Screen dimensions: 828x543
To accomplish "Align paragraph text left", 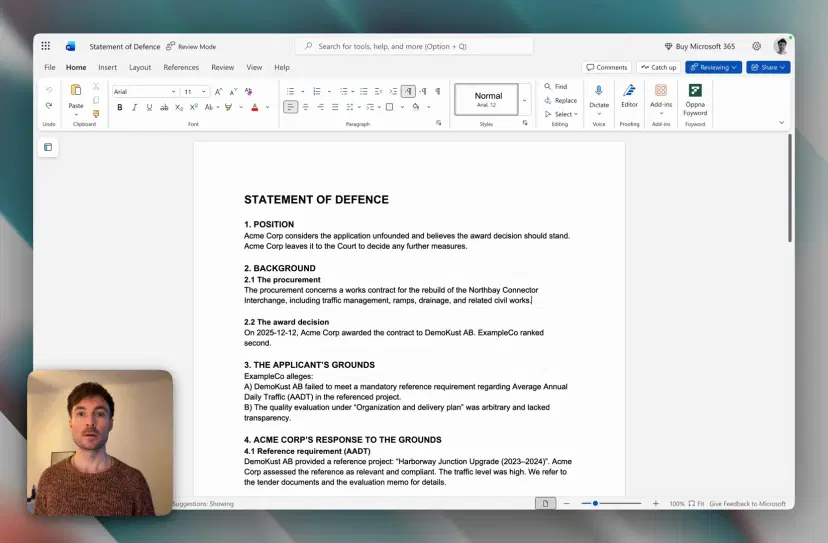I will [290, 107].
